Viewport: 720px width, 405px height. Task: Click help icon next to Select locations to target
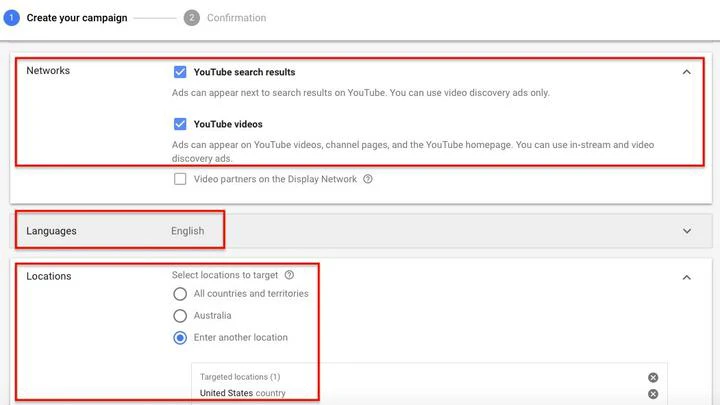[289, 275]
